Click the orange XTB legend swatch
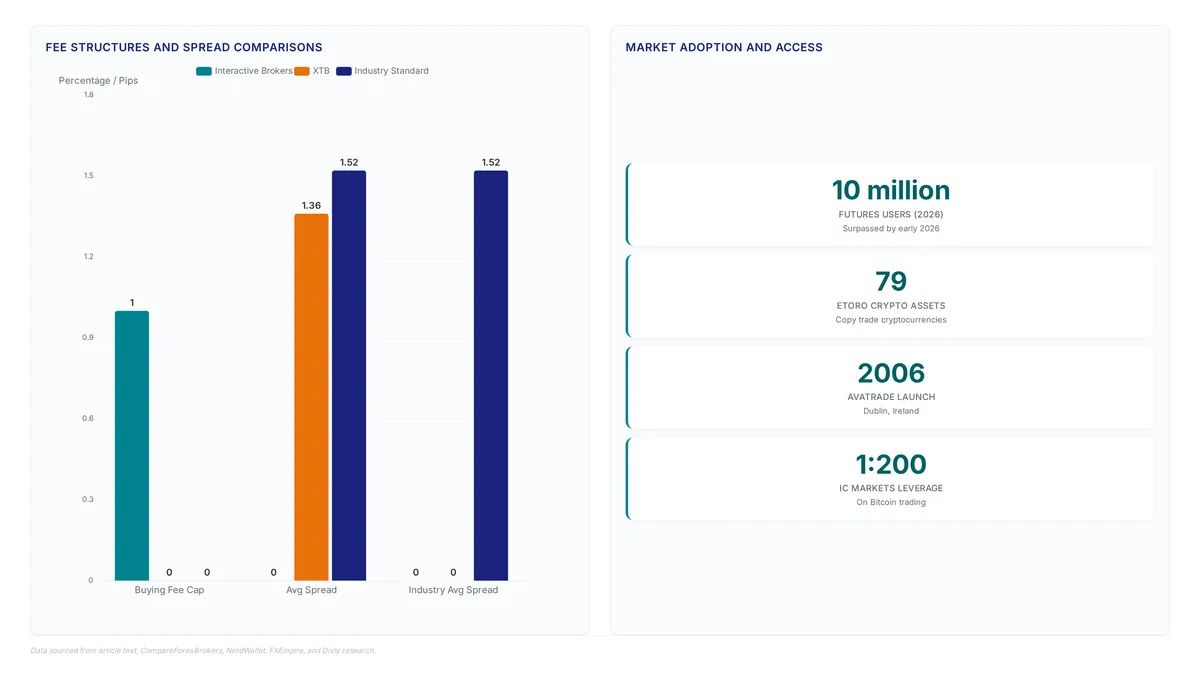 (x=302, y=71)
